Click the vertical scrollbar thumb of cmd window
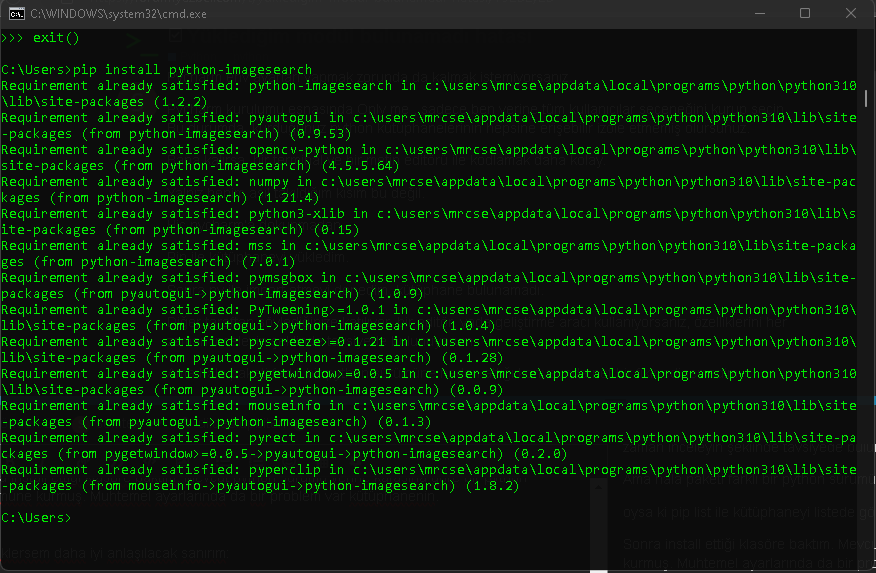This screenshot has width=876, height=573. coord(866,98)
